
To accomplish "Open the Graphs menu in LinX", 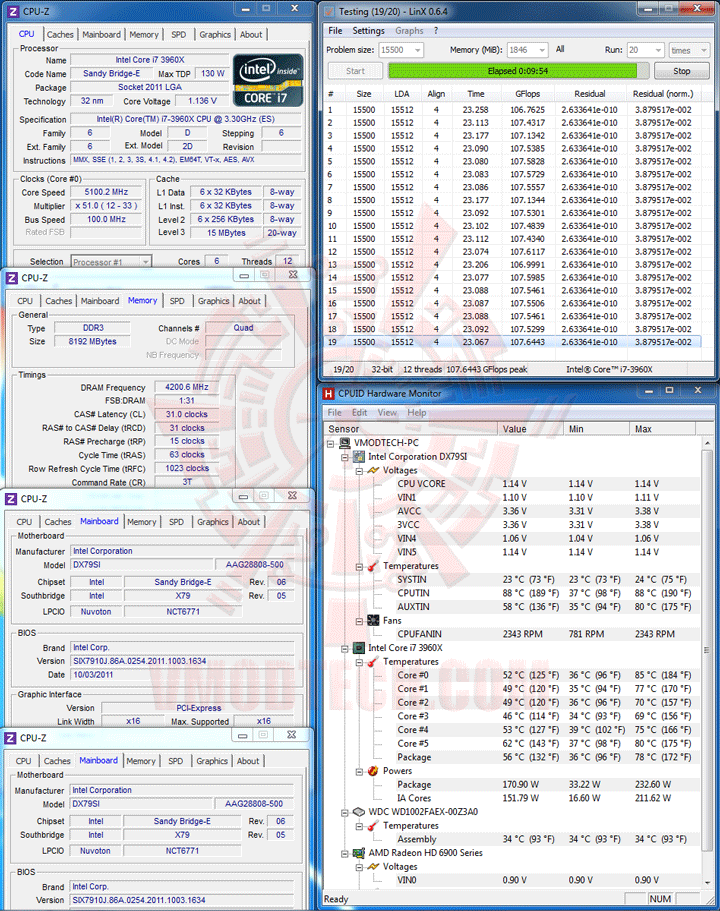I will pos(409,31).
